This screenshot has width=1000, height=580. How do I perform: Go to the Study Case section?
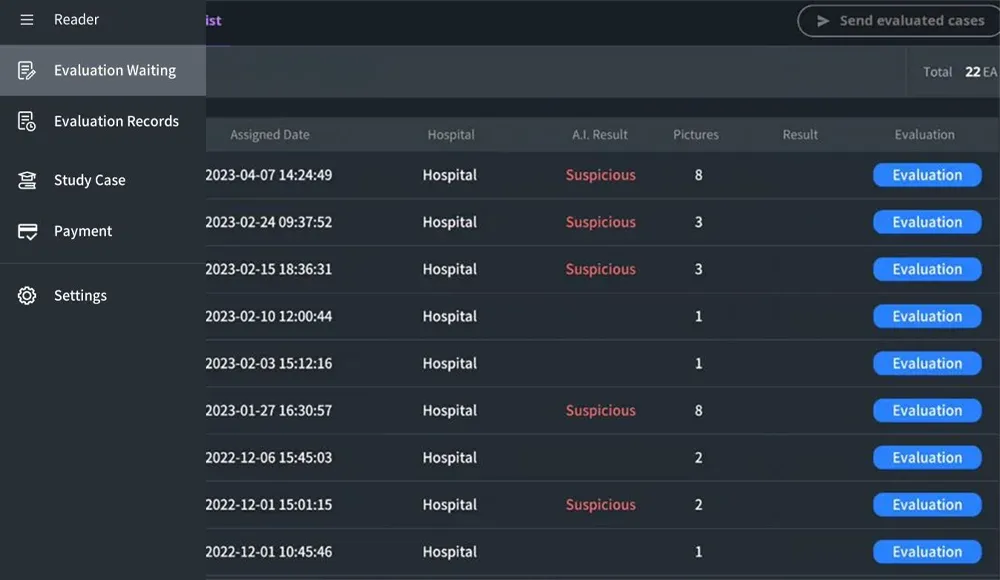pos(90,181)
